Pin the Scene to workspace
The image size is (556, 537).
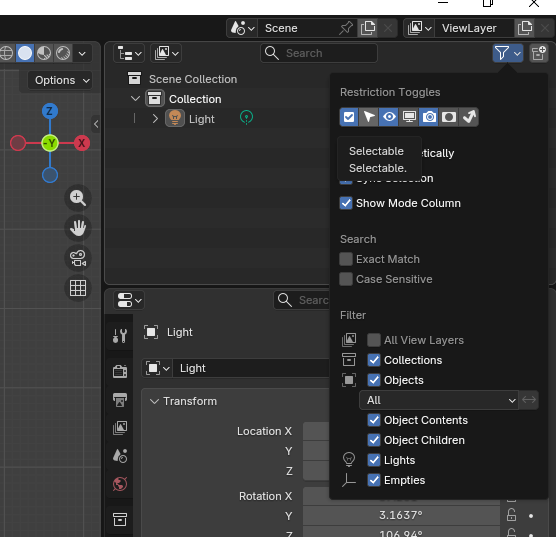[346, 28]
